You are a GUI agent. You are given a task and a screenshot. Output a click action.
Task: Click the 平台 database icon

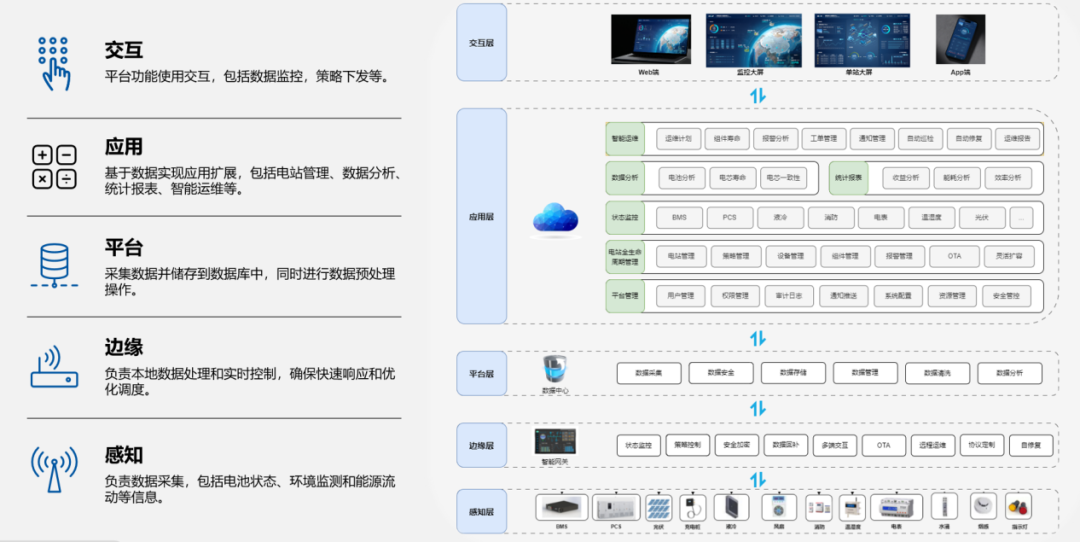54,266
